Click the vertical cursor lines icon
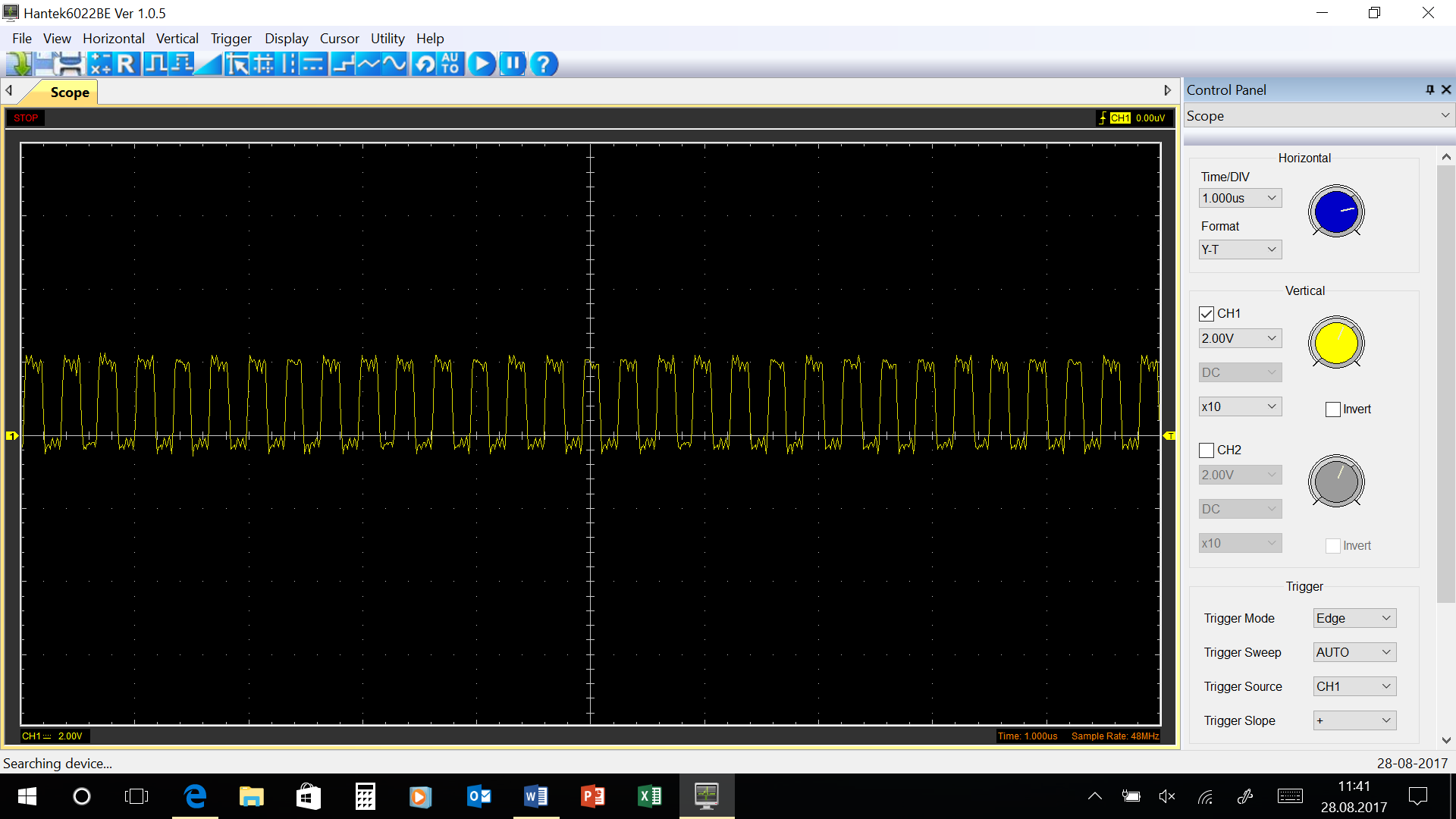 click(288, 64)
